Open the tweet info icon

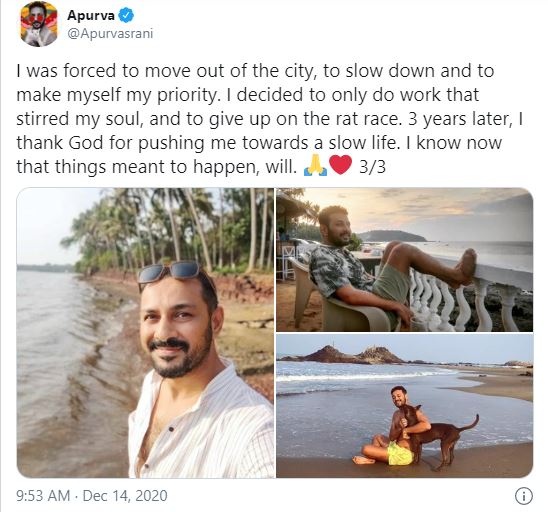[x=524, y=496]
